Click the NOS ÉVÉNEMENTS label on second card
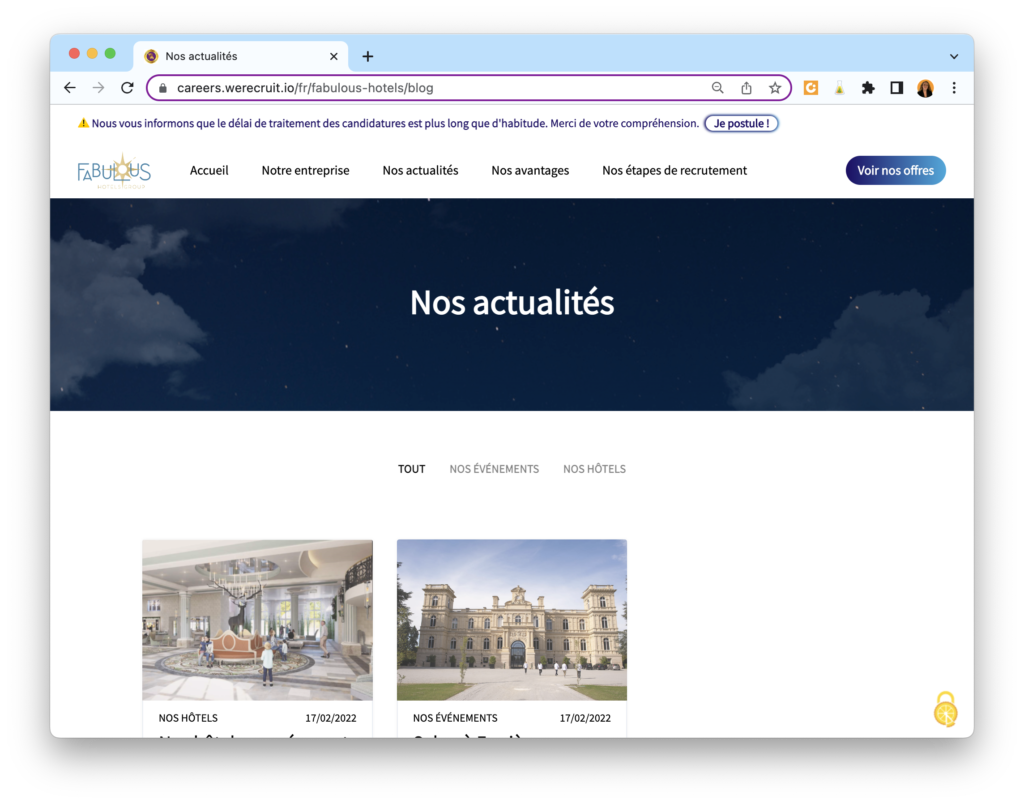The width and height of the screenshot is (1024, 804). (455, 718)
